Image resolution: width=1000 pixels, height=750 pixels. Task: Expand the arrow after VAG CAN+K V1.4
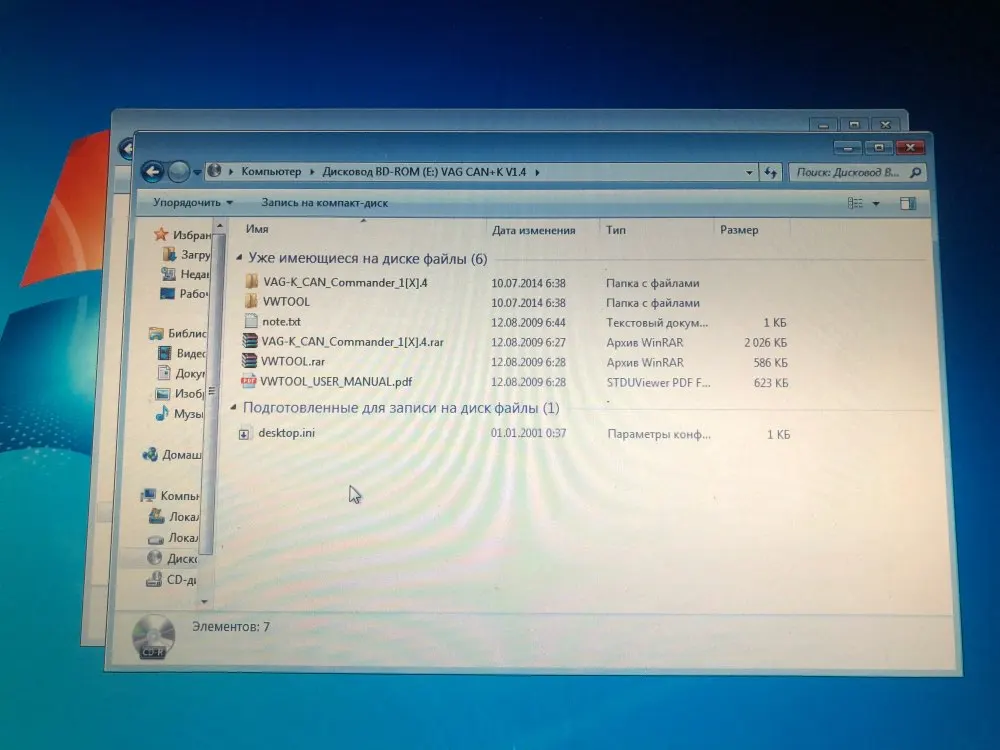[538, 172]
